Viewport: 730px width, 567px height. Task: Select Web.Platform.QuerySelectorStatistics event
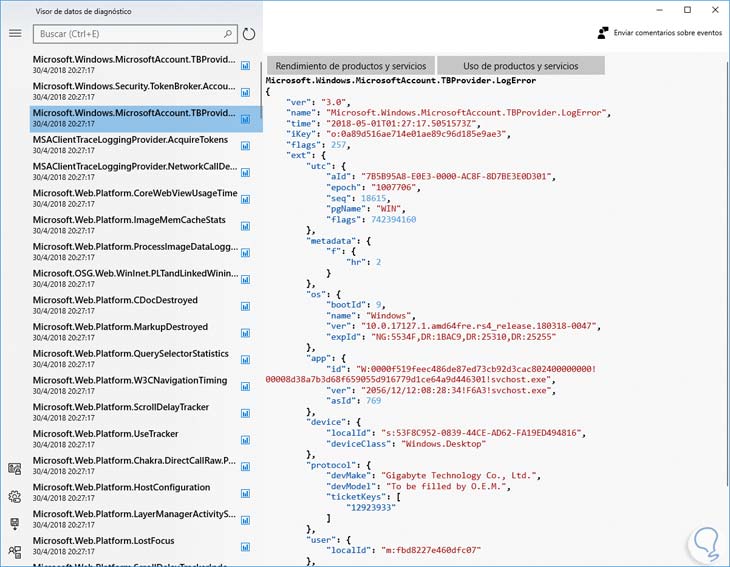click(x=146, y=359)
